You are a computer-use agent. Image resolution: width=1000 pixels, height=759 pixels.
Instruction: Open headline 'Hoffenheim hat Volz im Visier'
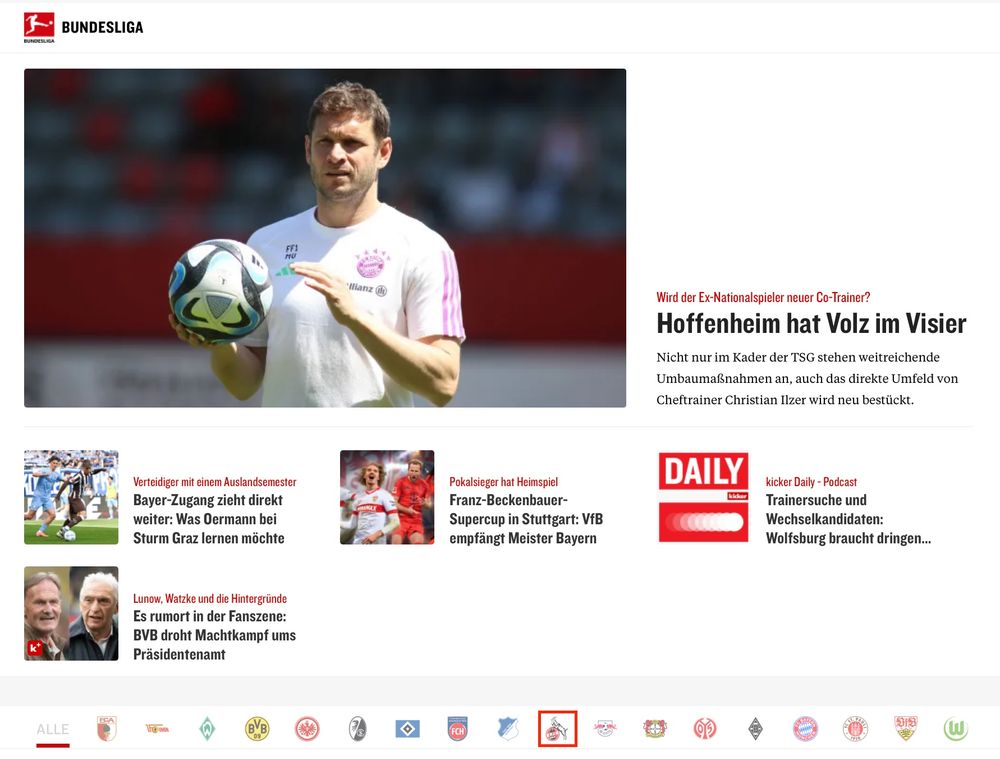point(811,323)
